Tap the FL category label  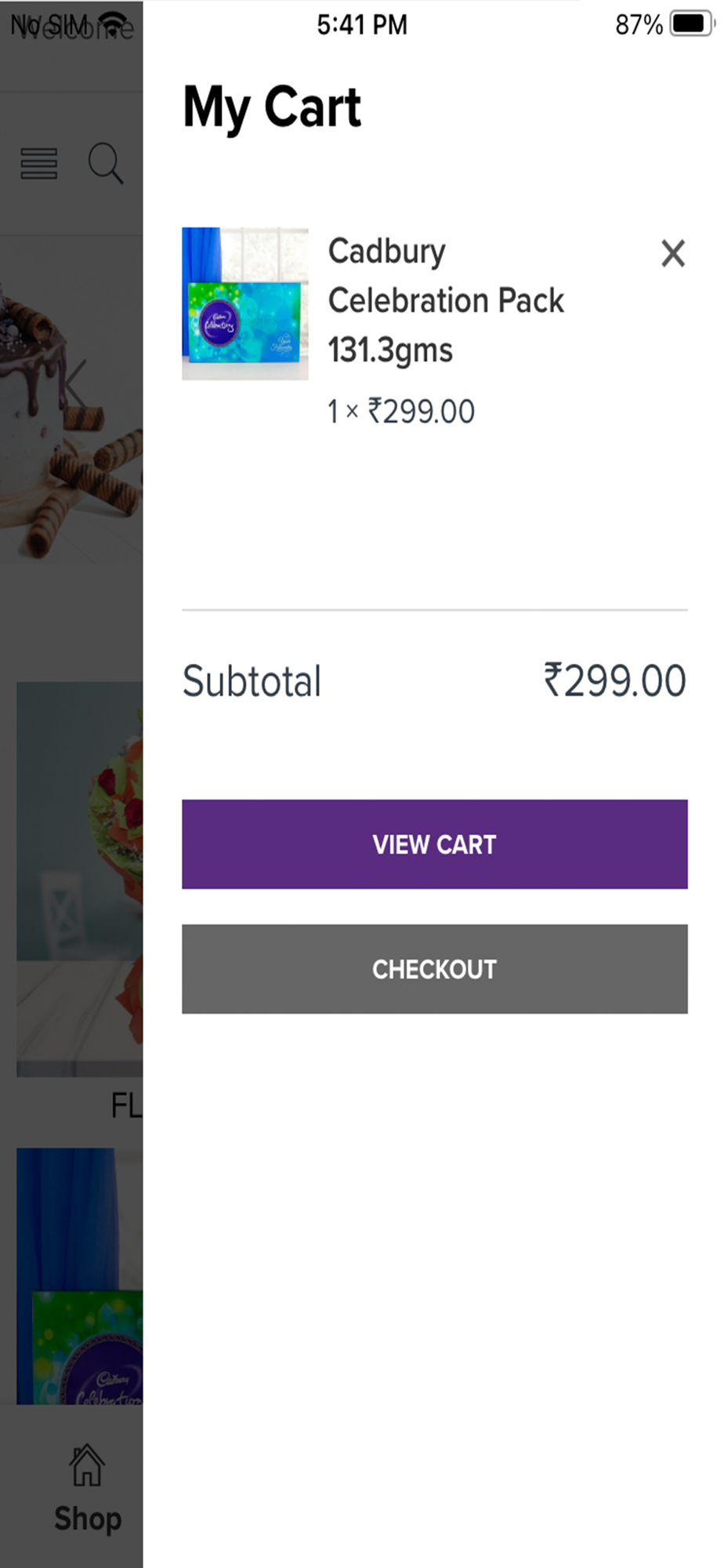[x=125, y=1106]
